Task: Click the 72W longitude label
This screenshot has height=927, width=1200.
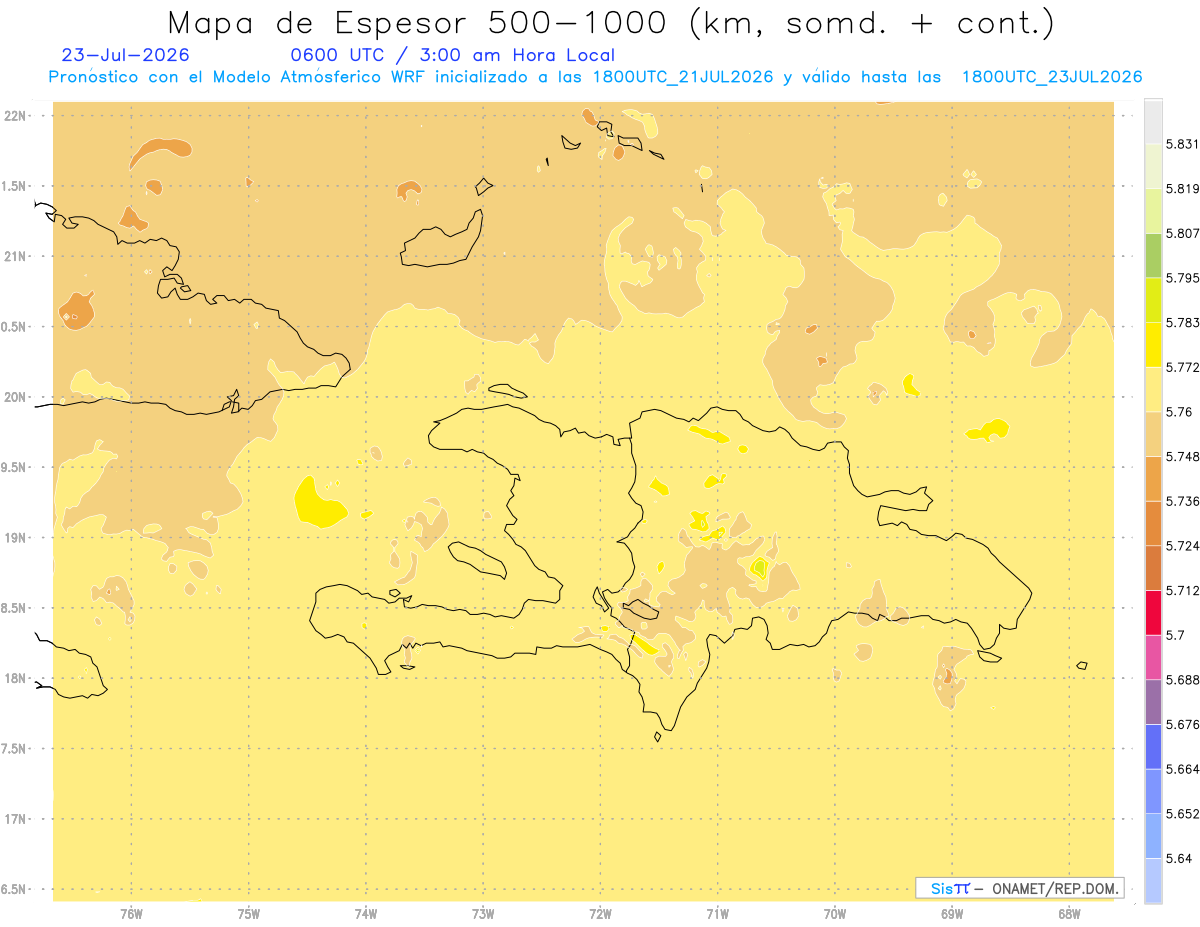Action: pyautogui.click(x=600, y=914)
